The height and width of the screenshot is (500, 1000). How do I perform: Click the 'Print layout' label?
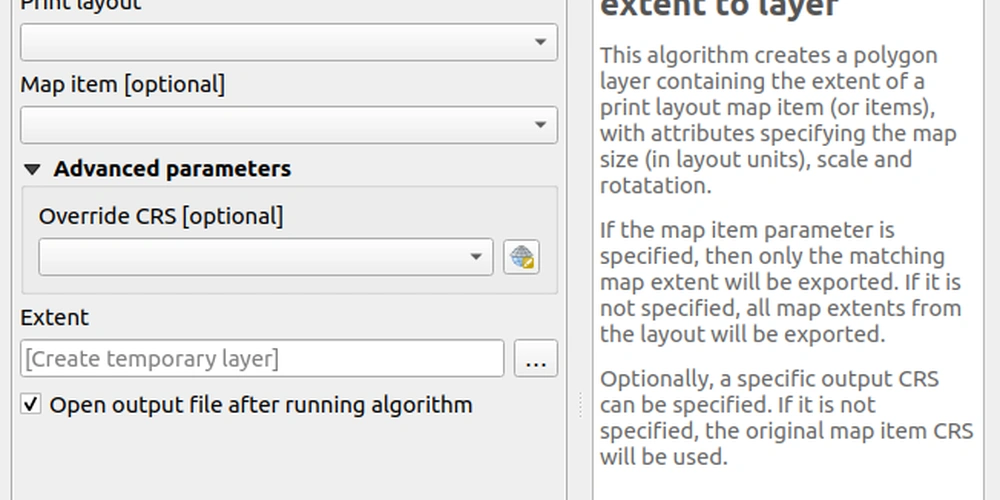[x=80, y=5]
